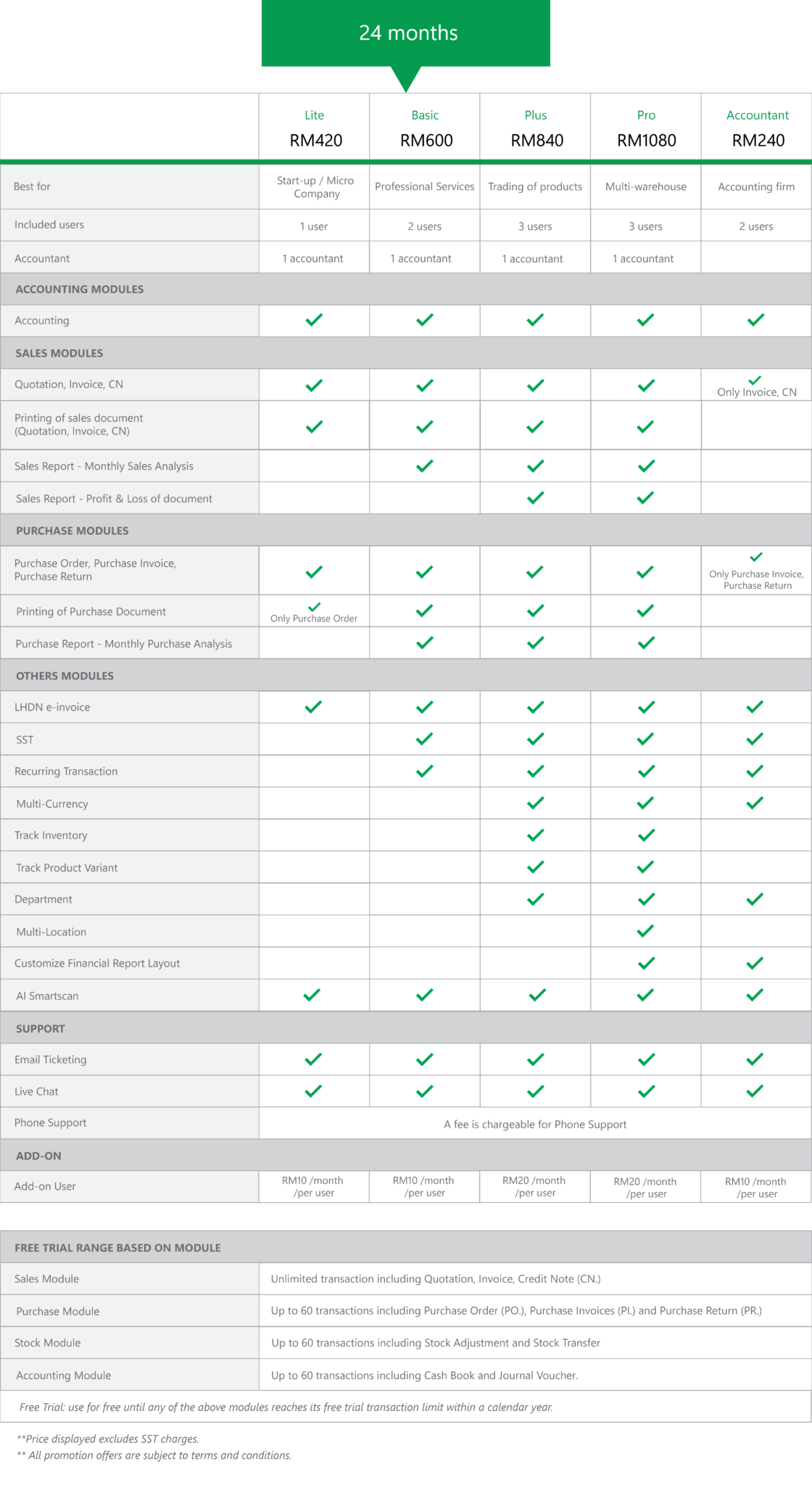812x1485 pixels.
Task: Click AI Smartscan checkmark under Plus
Action: [x=537, y=995]
